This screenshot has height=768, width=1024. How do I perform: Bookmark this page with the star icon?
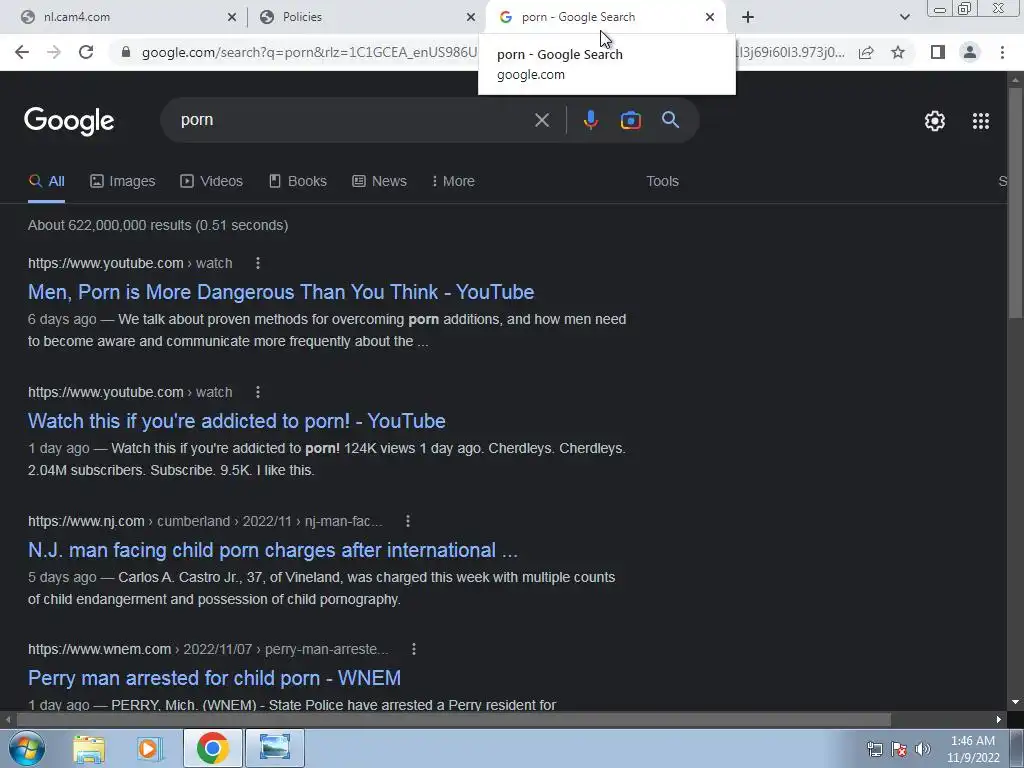pos(898,52)
